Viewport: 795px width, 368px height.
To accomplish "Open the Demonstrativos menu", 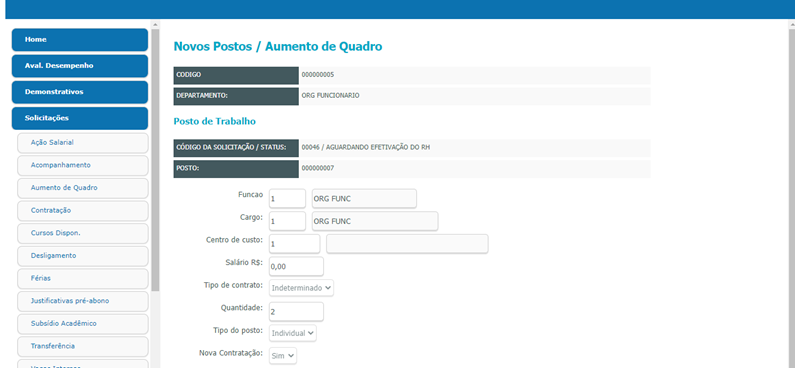I will pos(80,92).
